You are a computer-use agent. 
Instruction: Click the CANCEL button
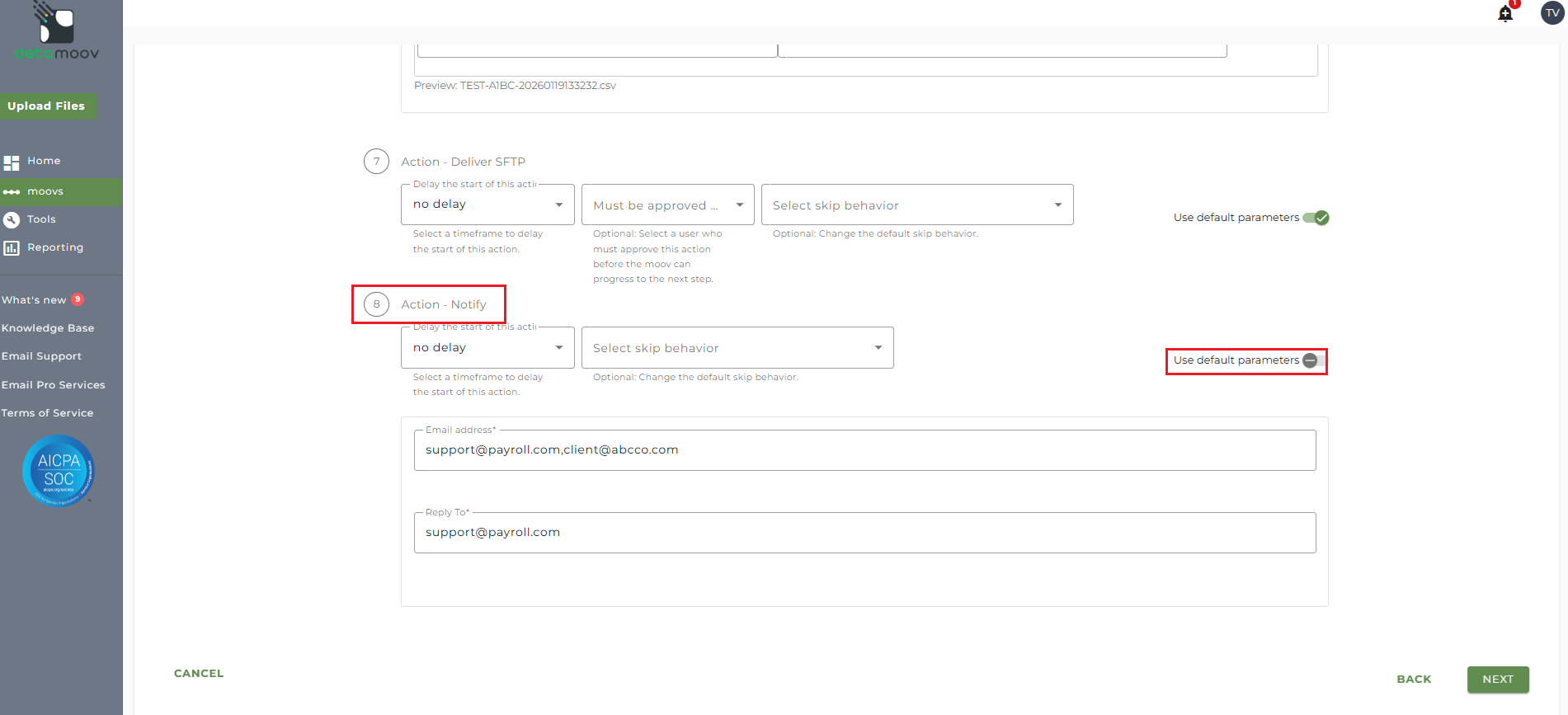point(199,673)
